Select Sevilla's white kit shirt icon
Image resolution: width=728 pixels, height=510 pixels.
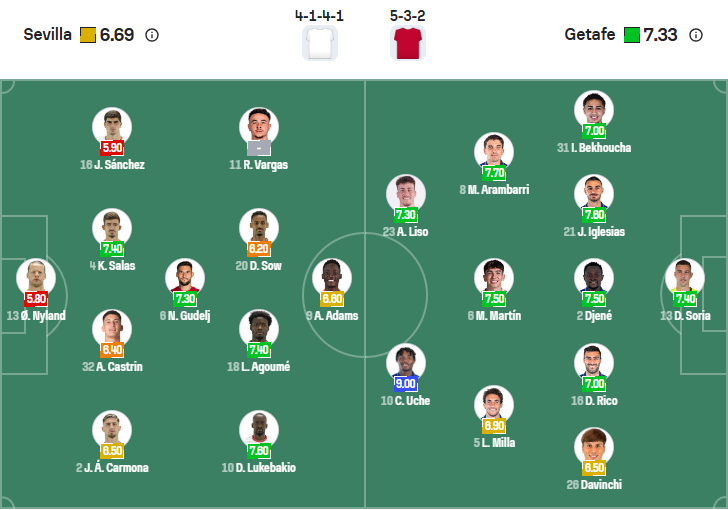[320, 44]
